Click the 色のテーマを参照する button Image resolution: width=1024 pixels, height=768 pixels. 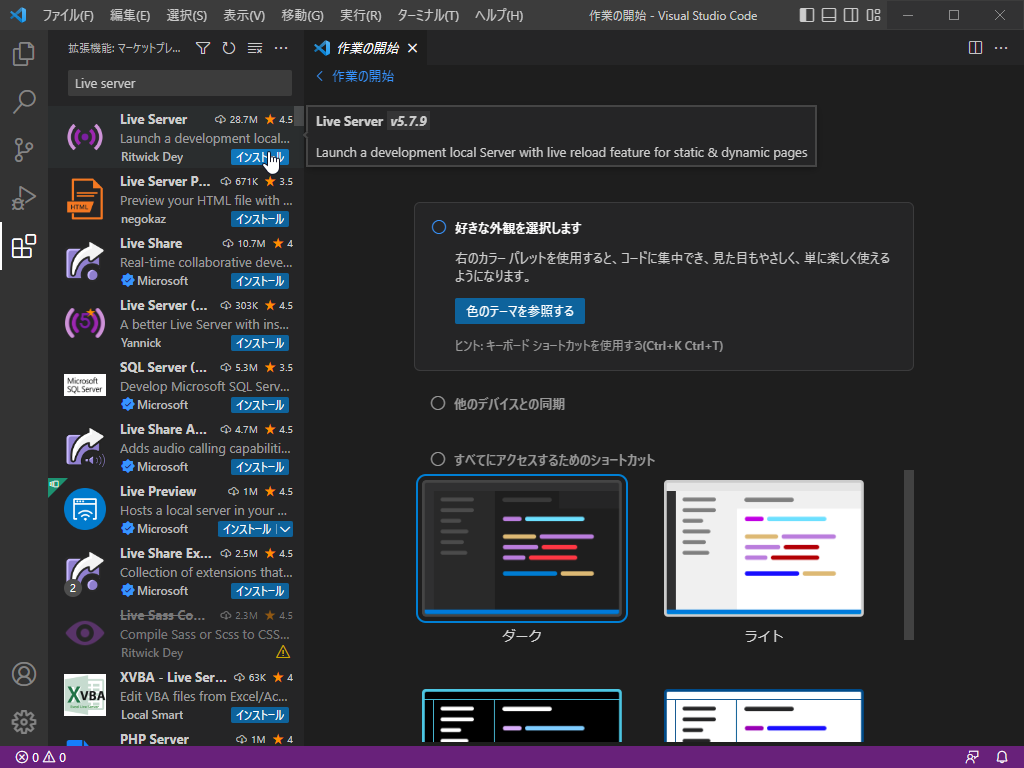point(520,311)
